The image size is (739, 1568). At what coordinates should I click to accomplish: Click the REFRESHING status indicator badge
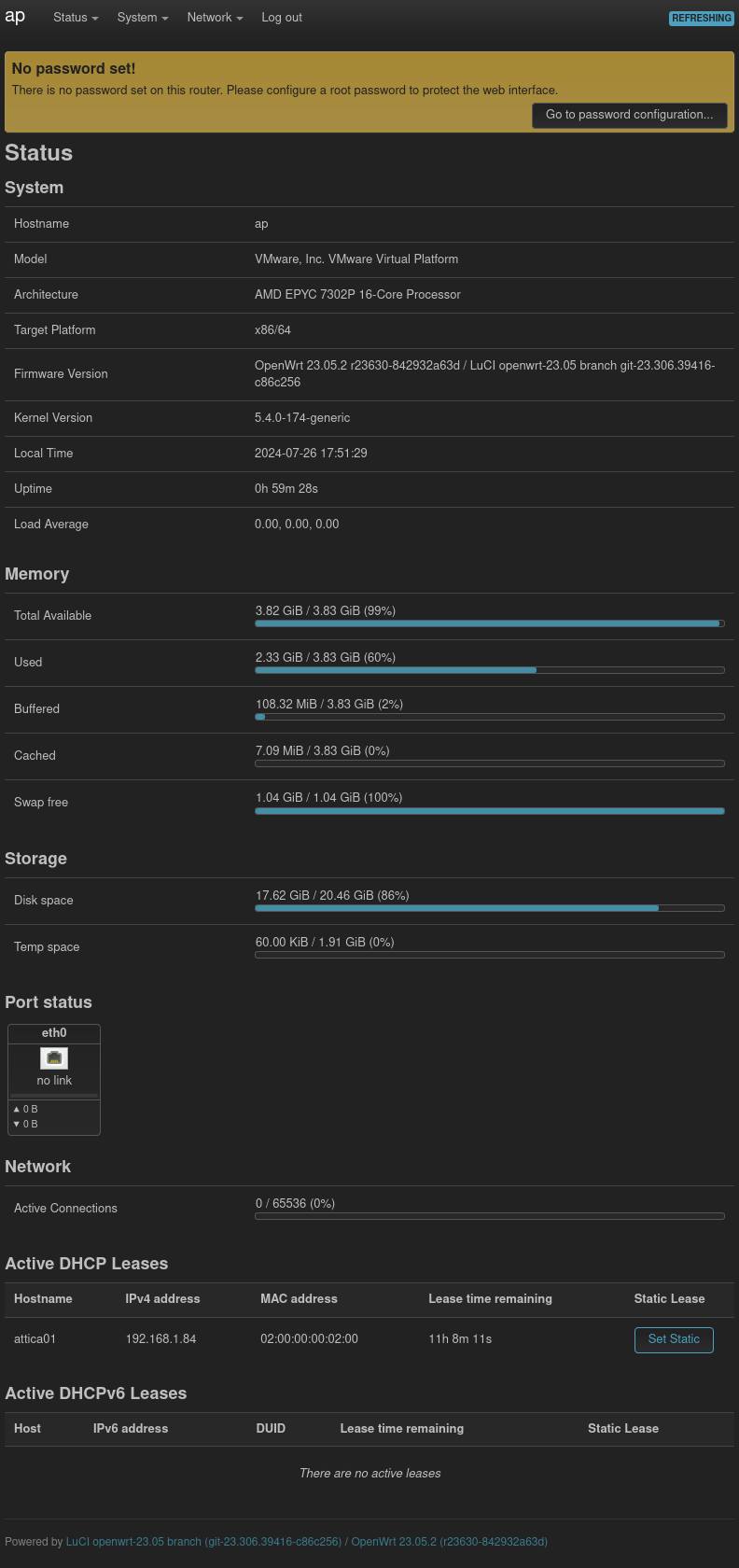702,18
